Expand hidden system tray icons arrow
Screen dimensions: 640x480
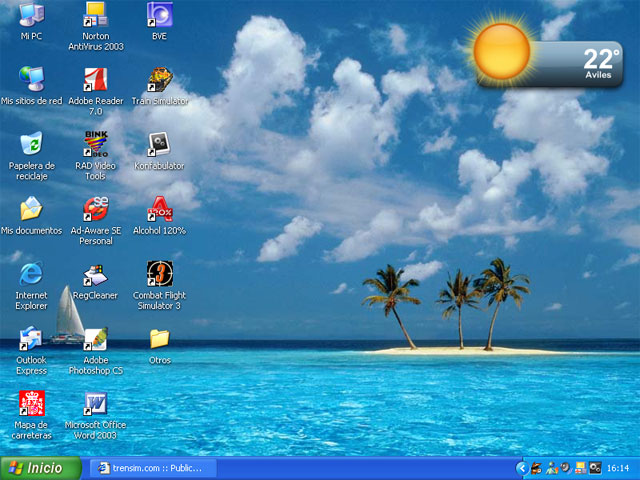(521, 468)
